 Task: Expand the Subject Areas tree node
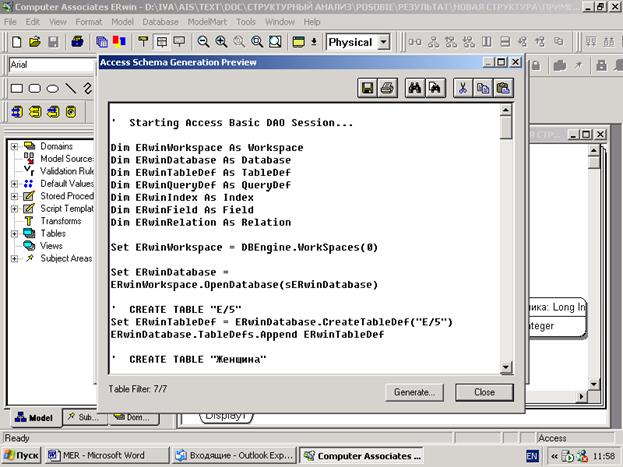[x=14, y=258]
